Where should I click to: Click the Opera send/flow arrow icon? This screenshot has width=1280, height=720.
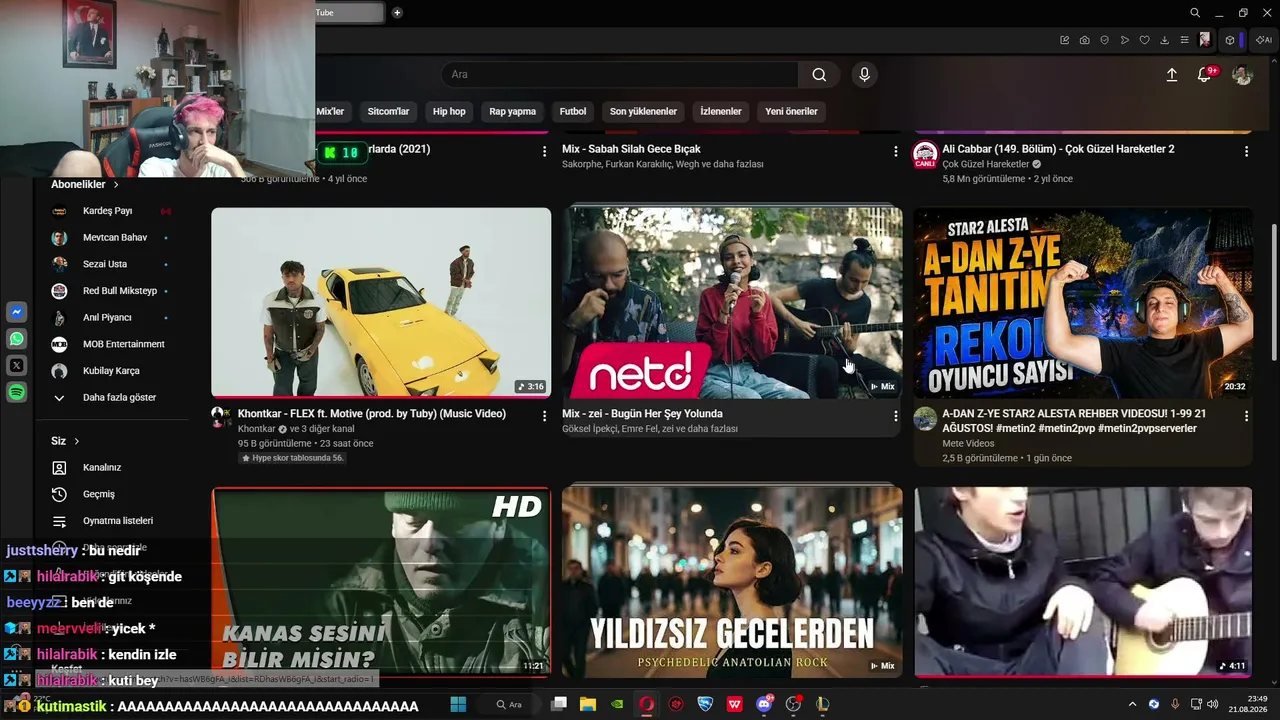(1125, 40)
